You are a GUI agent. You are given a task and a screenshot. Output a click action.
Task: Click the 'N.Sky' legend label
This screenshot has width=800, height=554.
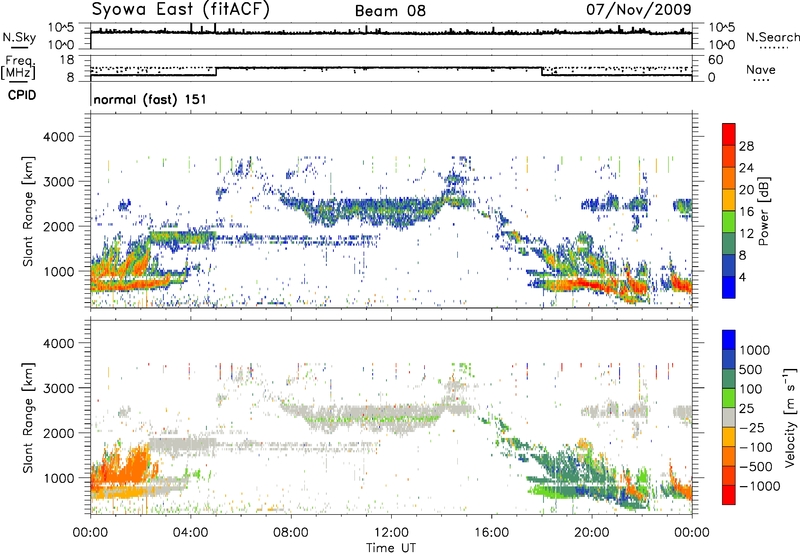click(19, 37)
